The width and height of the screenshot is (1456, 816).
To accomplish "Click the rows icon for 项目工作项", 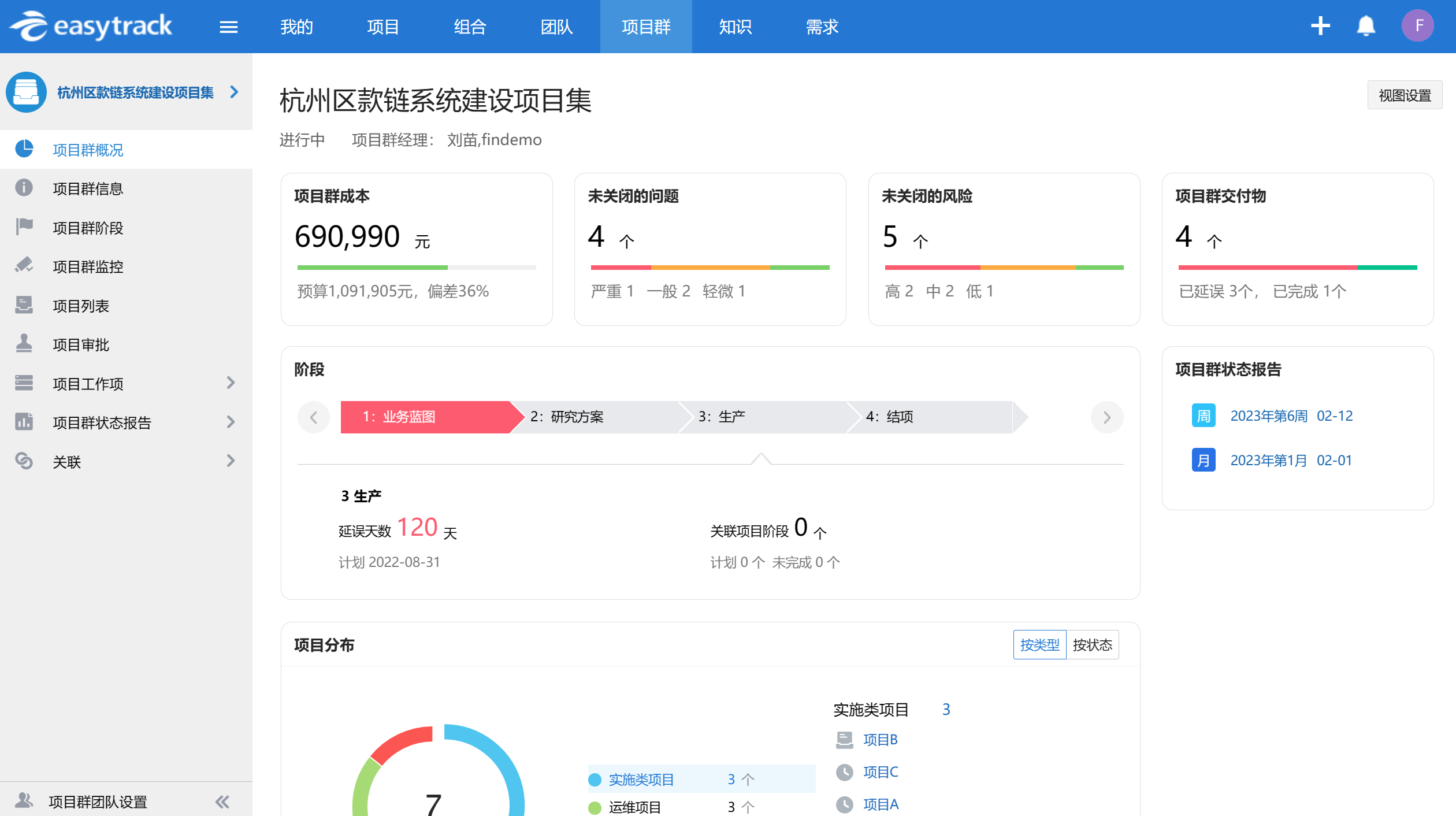I will tap(24, 383).
